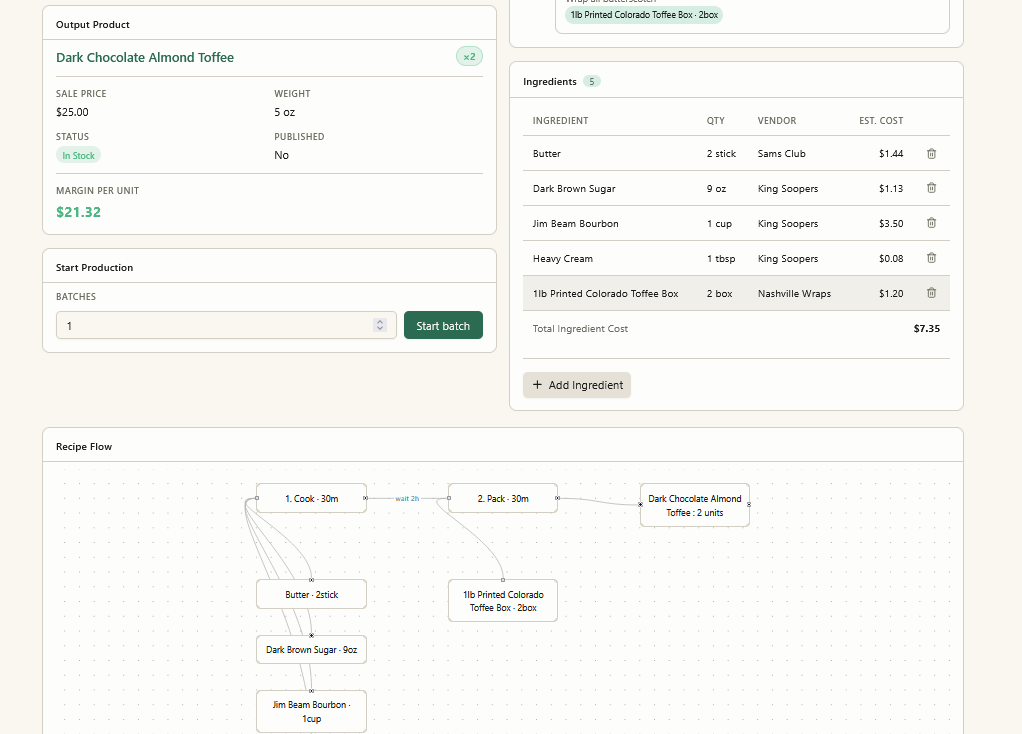Delete the Heavy Cream ingredient row

point(931,258)
